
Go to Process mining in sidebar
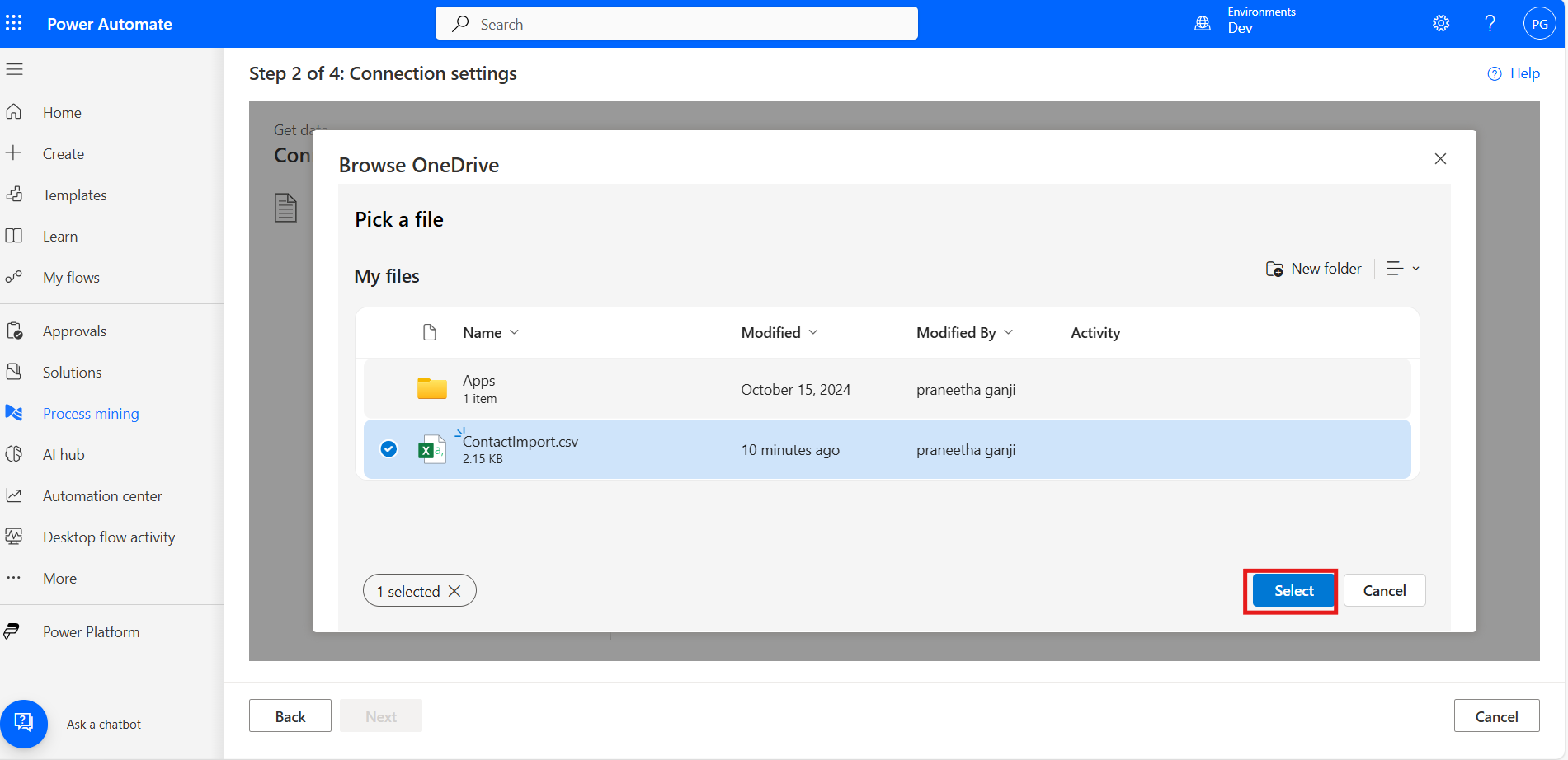click(x=91, y=413)
